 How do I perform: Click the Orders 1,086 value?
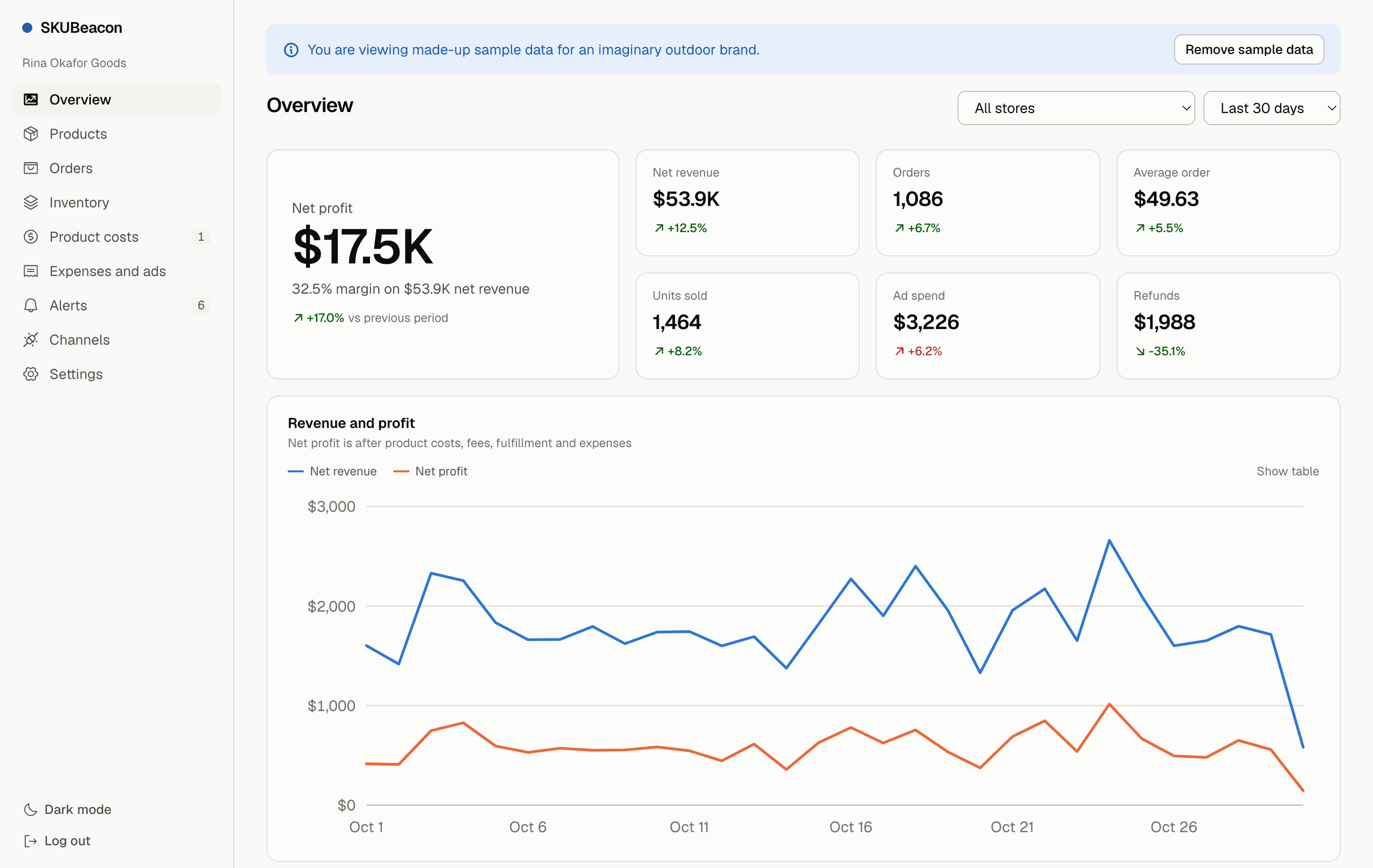coord(917,199)
